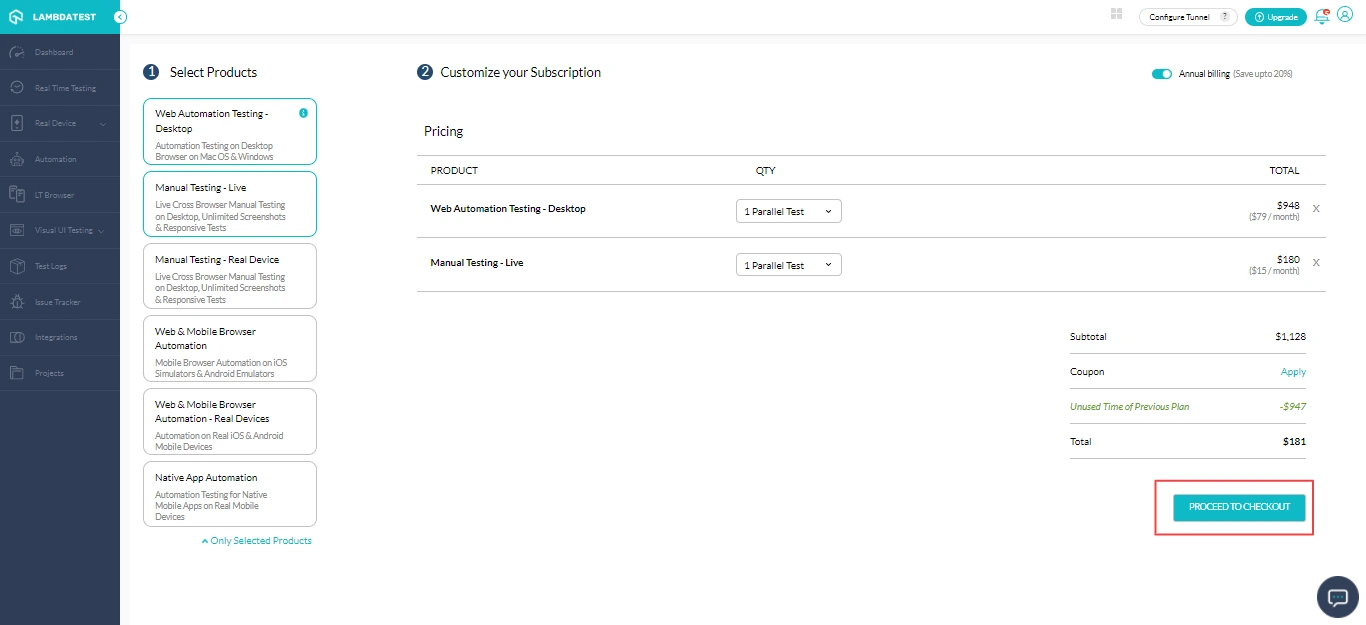Click the Apply coupon link
Viewport: 1366px width, 625px height.
[x=1293, y=372]
